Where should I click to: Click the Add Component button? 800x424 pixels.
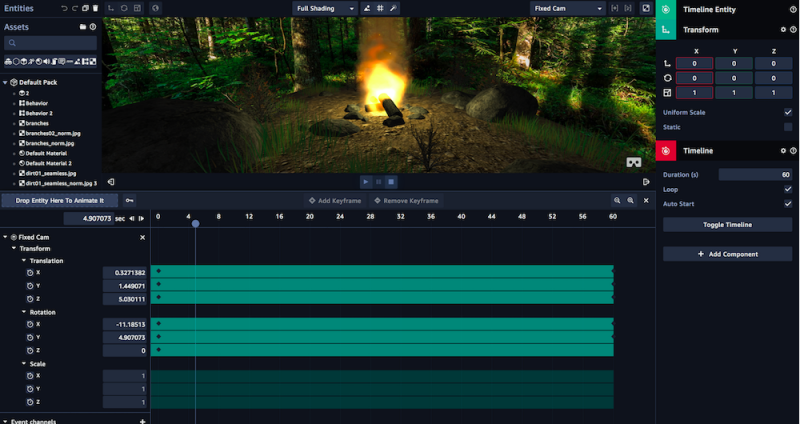point(727,254)
